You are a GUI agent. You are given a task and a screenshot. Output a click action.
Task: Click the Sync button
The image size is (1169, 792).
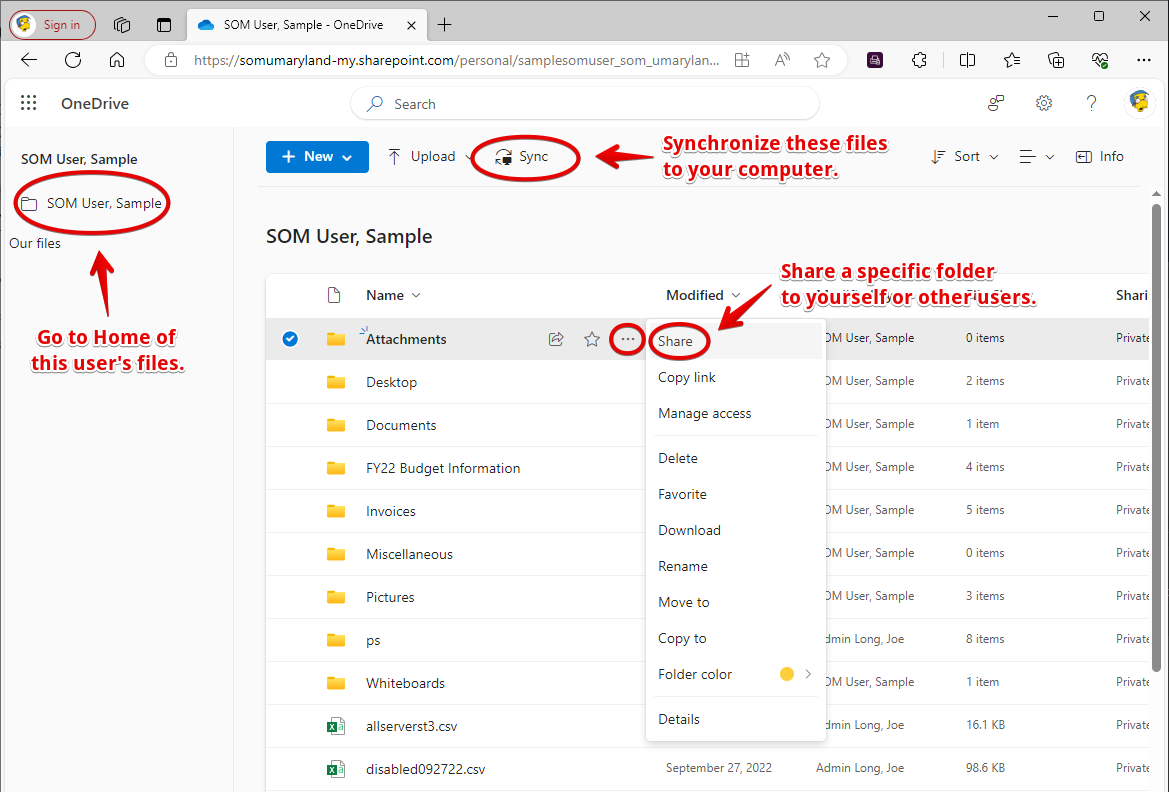coord(523,157)
